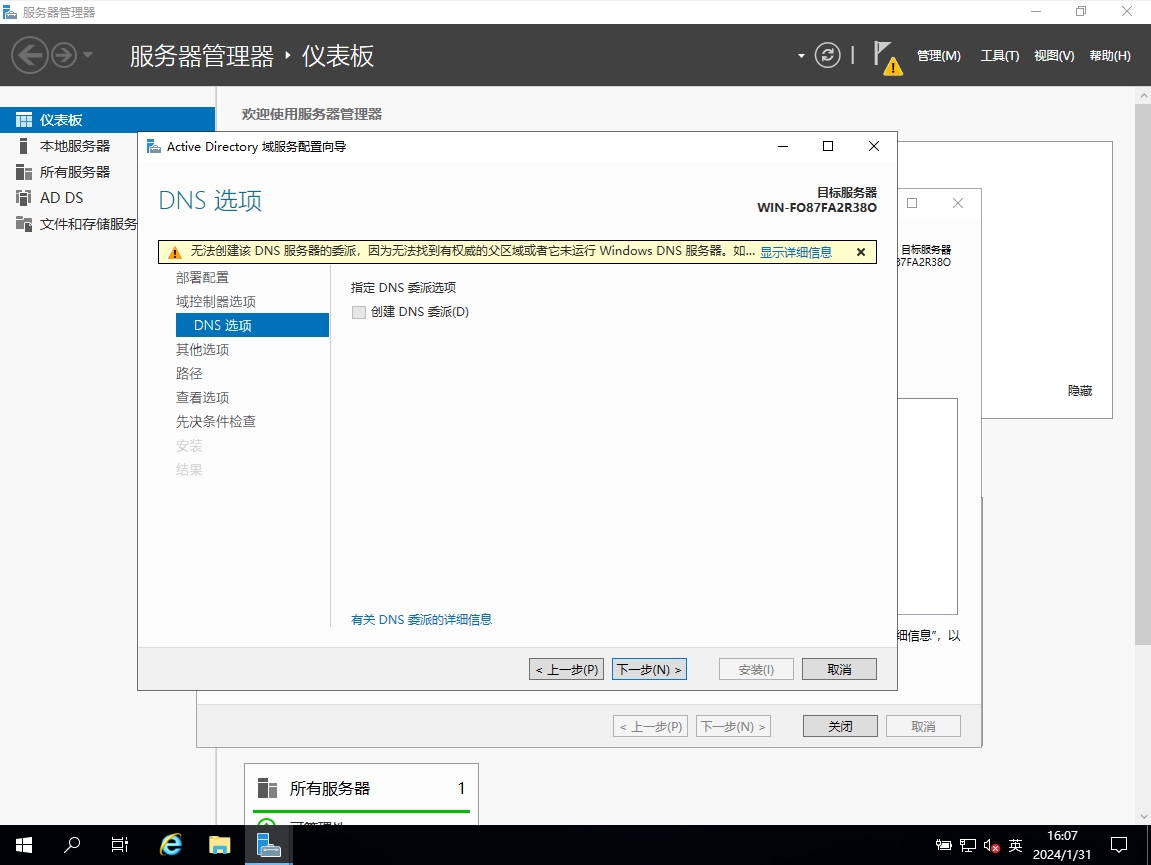Open navigation history dropdown arrow
The image size is (1151, 865).
coord(88,55)
